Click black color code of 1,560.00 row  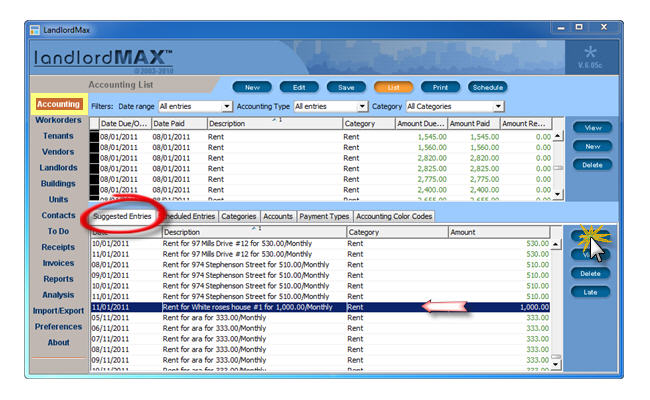point(95,148)
